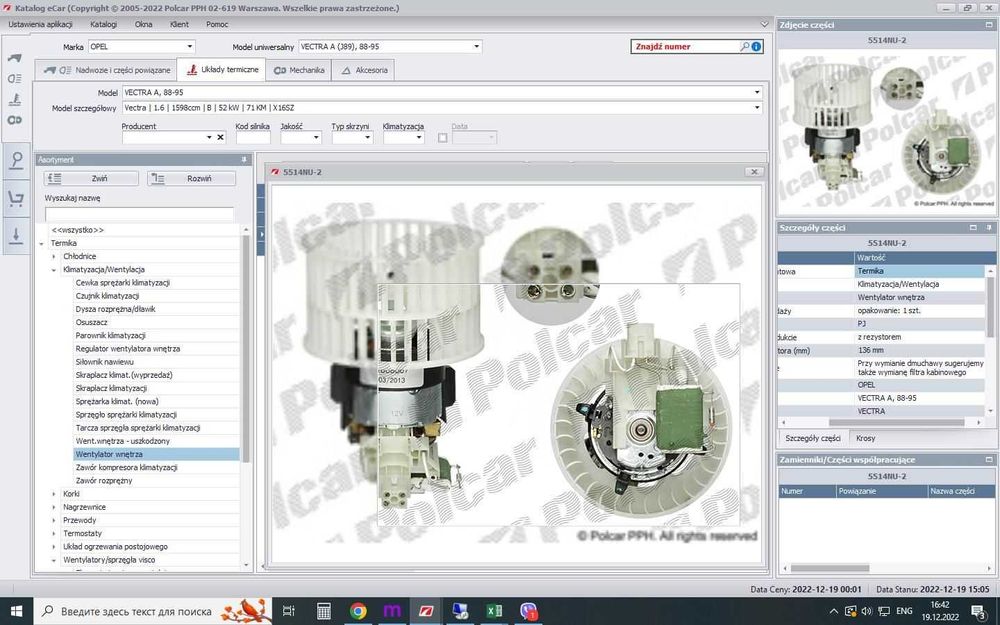Viewport: 1000px width, 625px height.
Task: Expand the Model dropdown list
Action: [757, 92]
